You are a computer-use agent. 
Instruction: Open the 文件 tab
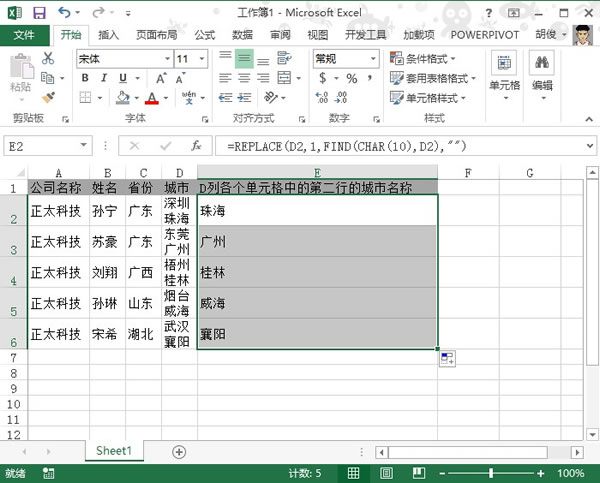pyautogui.click(x=24, y=35)
